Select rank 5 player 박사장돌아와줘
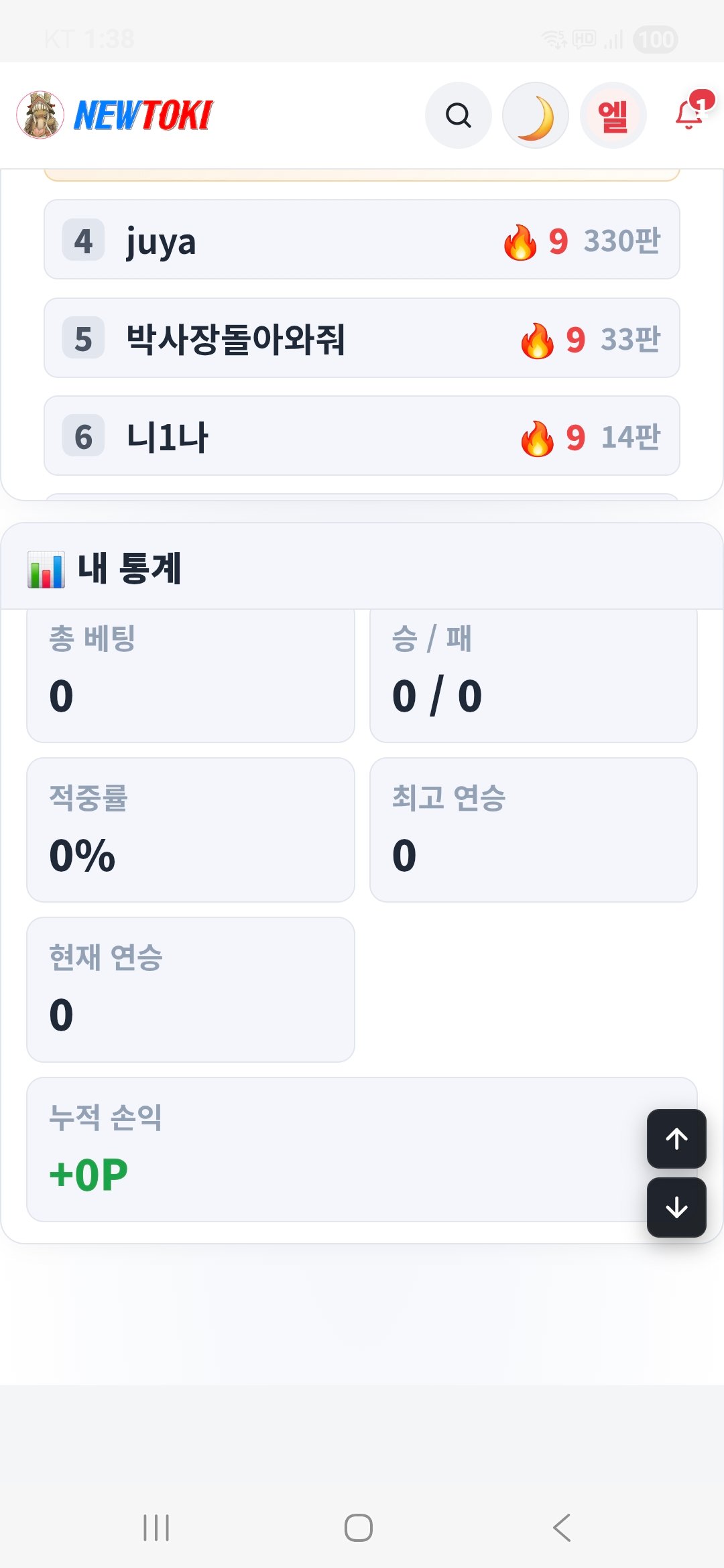 point(362,338)
